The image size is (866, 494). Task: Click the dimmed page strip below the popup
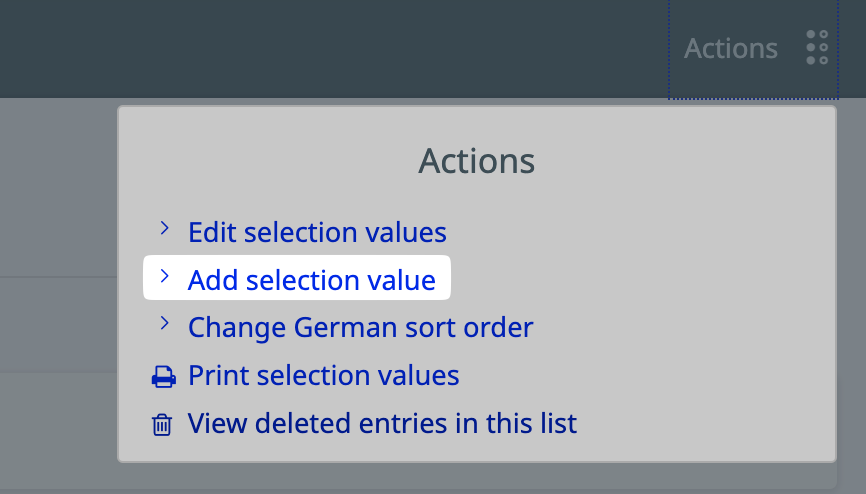point(476,479)
